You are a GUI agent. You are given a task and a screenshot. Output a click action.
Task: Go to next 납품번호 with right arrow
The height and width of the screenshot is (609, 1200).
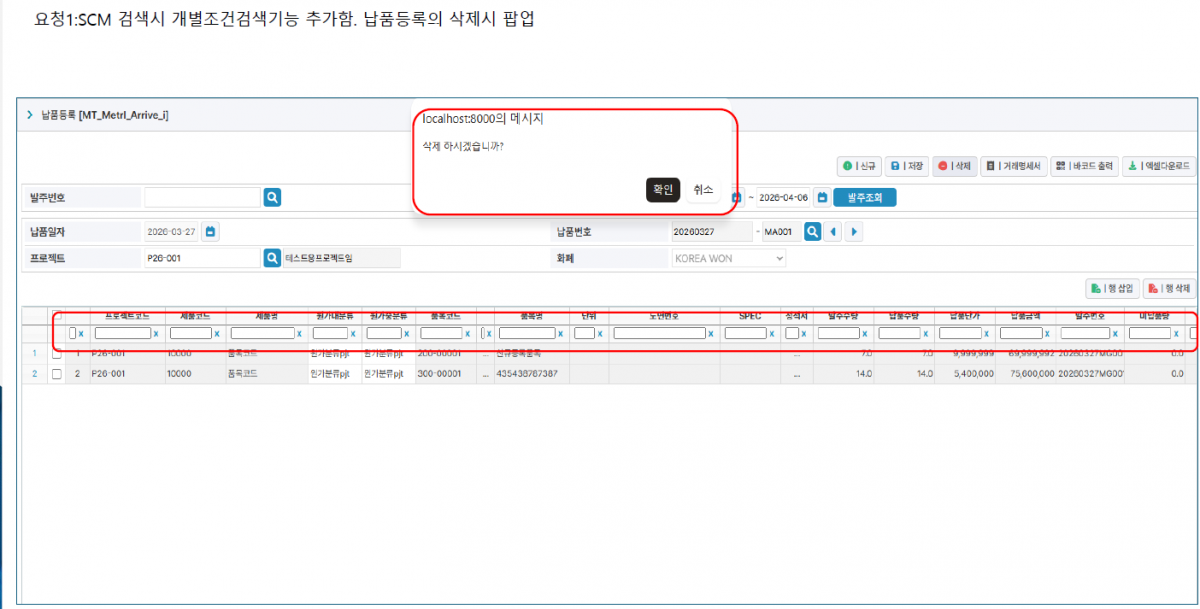[854, 232]
